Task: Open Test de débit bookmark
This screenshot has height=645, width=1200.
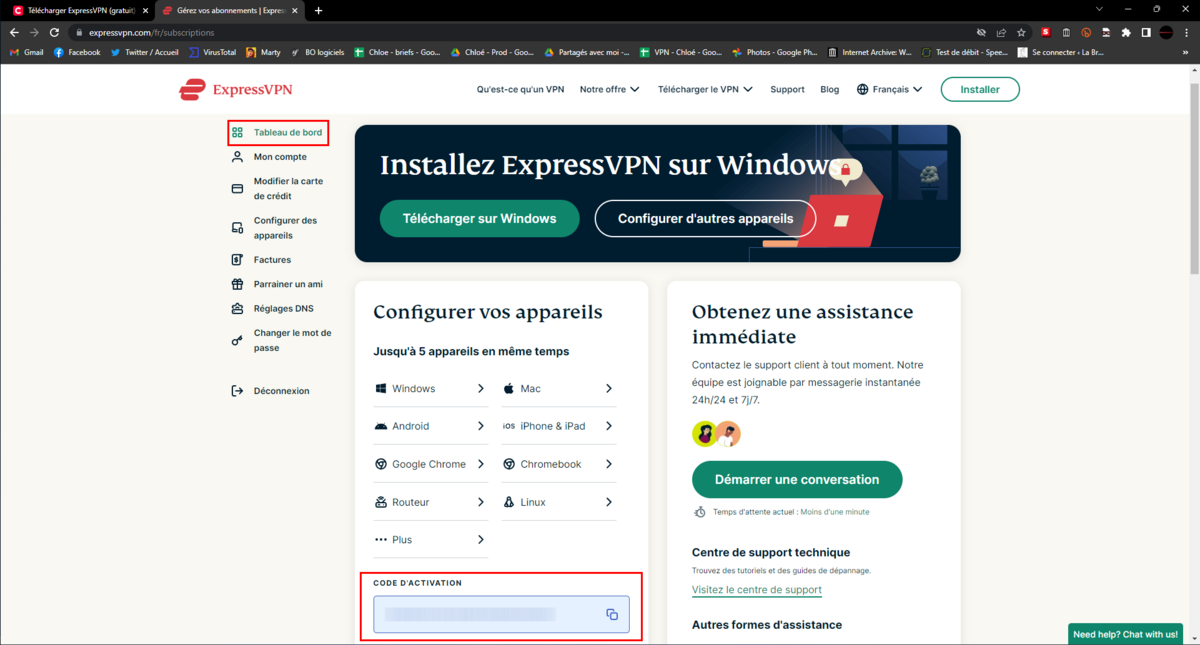Action: (x=965, y=52)
